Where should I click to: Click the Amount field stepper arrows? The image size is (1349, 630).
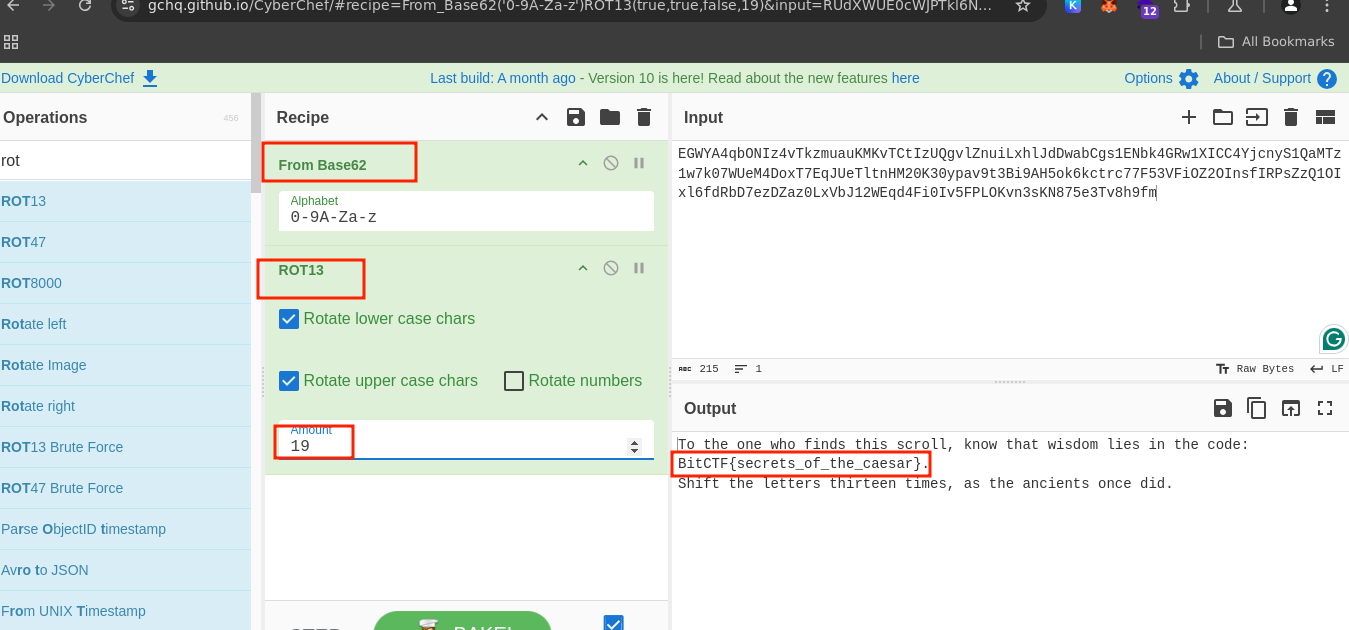634,447
